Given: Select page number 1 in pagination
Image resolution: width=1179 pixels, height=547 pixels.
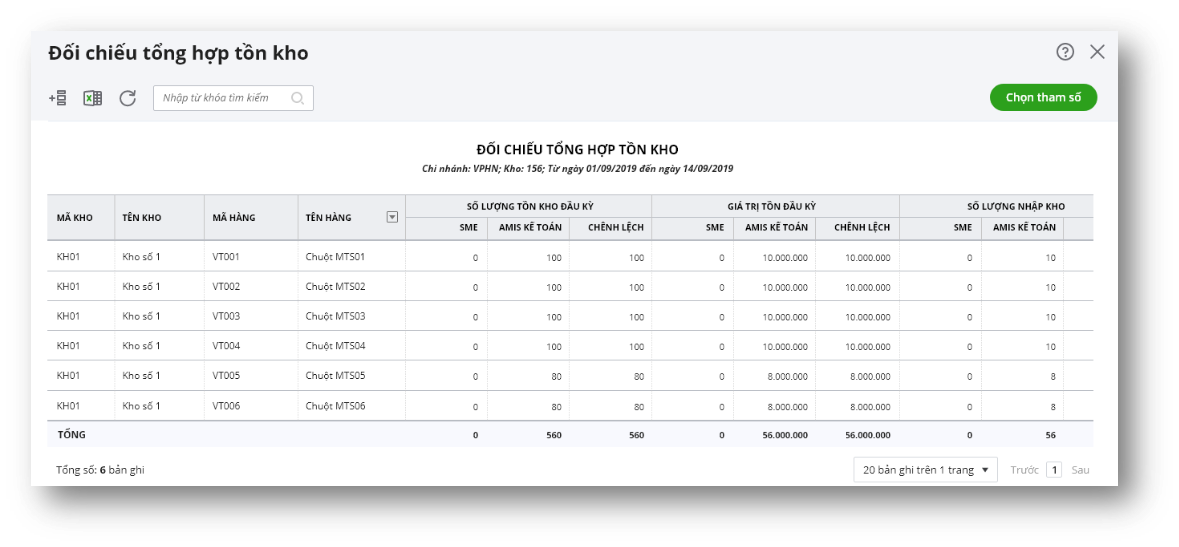Looking at the screenshot, I should [x=1055, y=470].
